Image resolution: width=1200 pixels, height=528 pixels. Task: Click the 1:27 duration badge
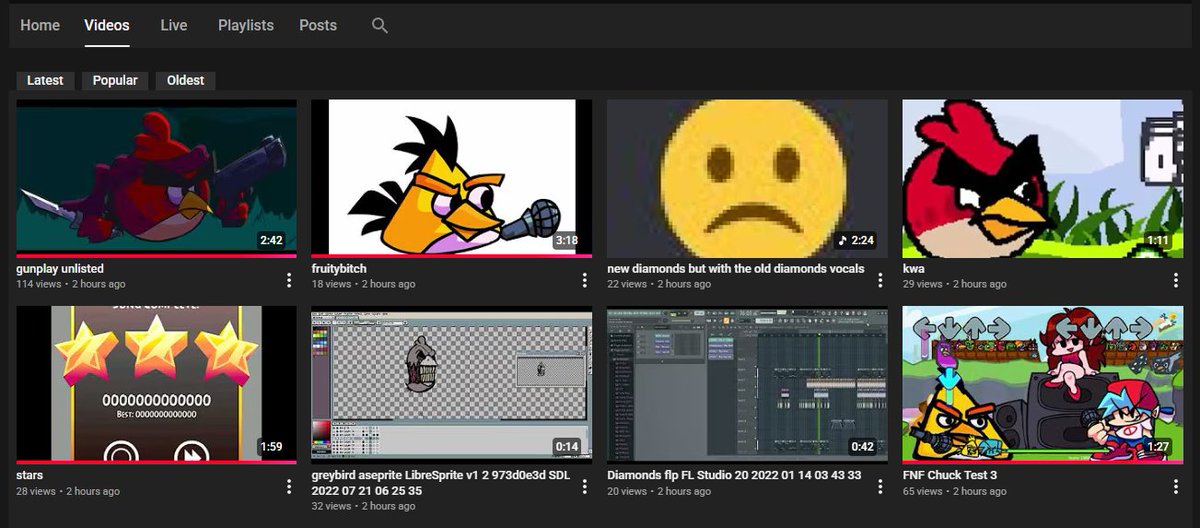[1158, 447]
